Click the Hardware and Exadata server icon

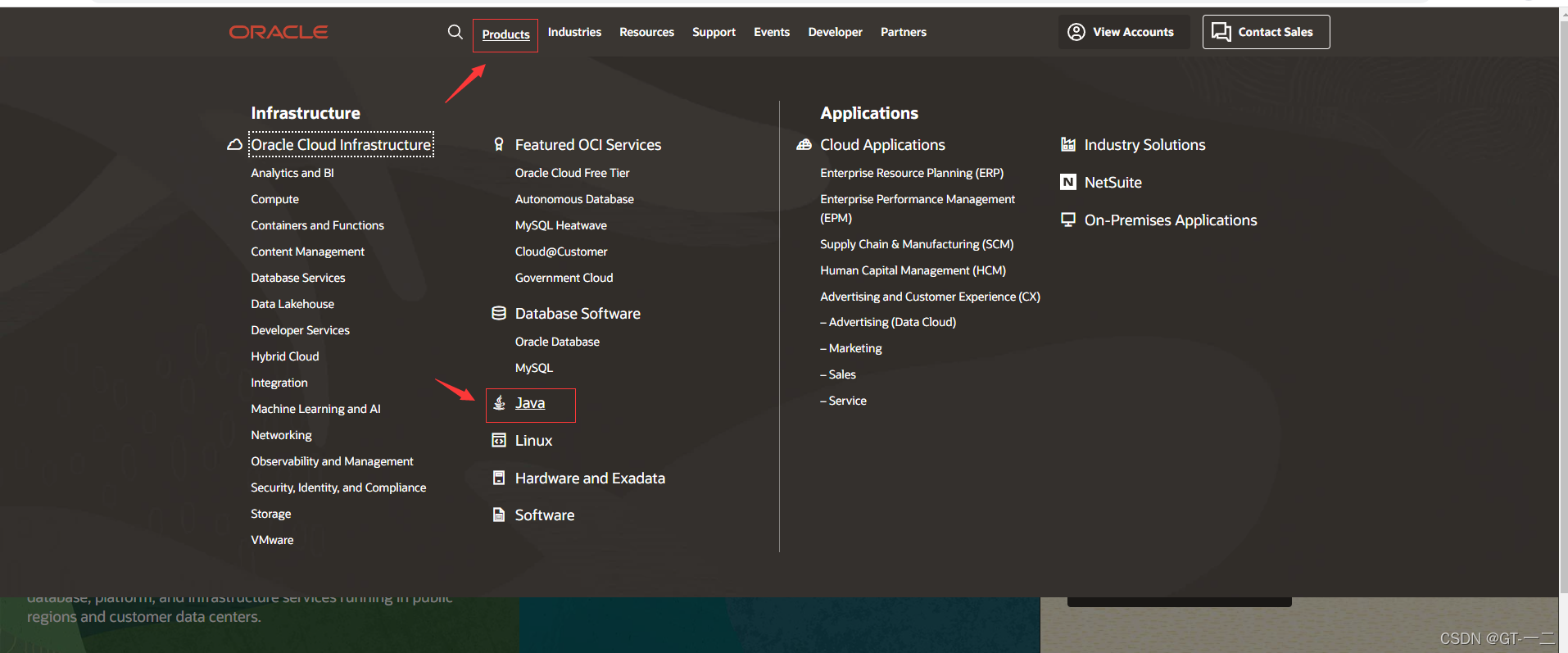[499, 478]
